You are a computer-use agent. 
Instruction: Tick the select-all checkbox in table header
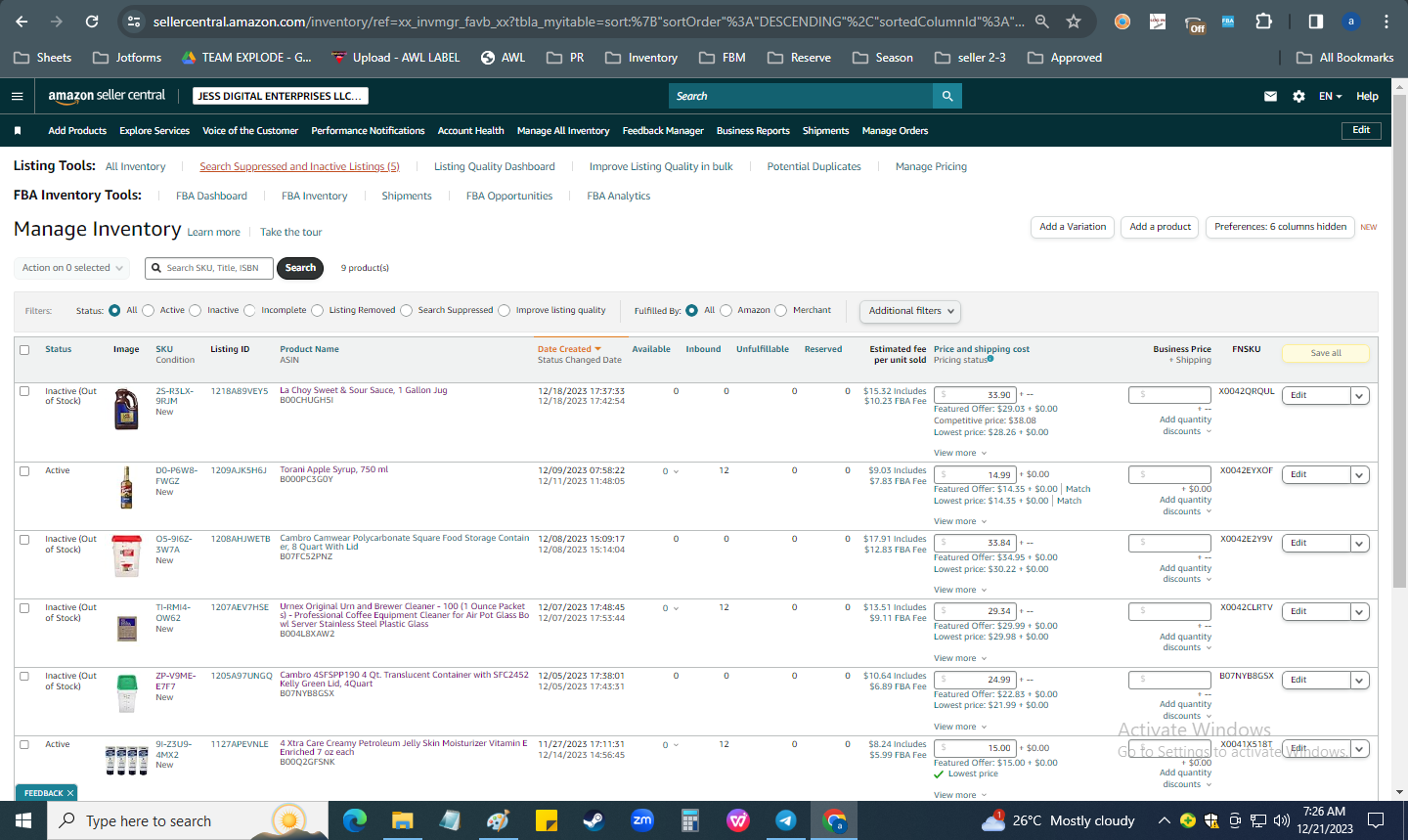coord(24,349)
